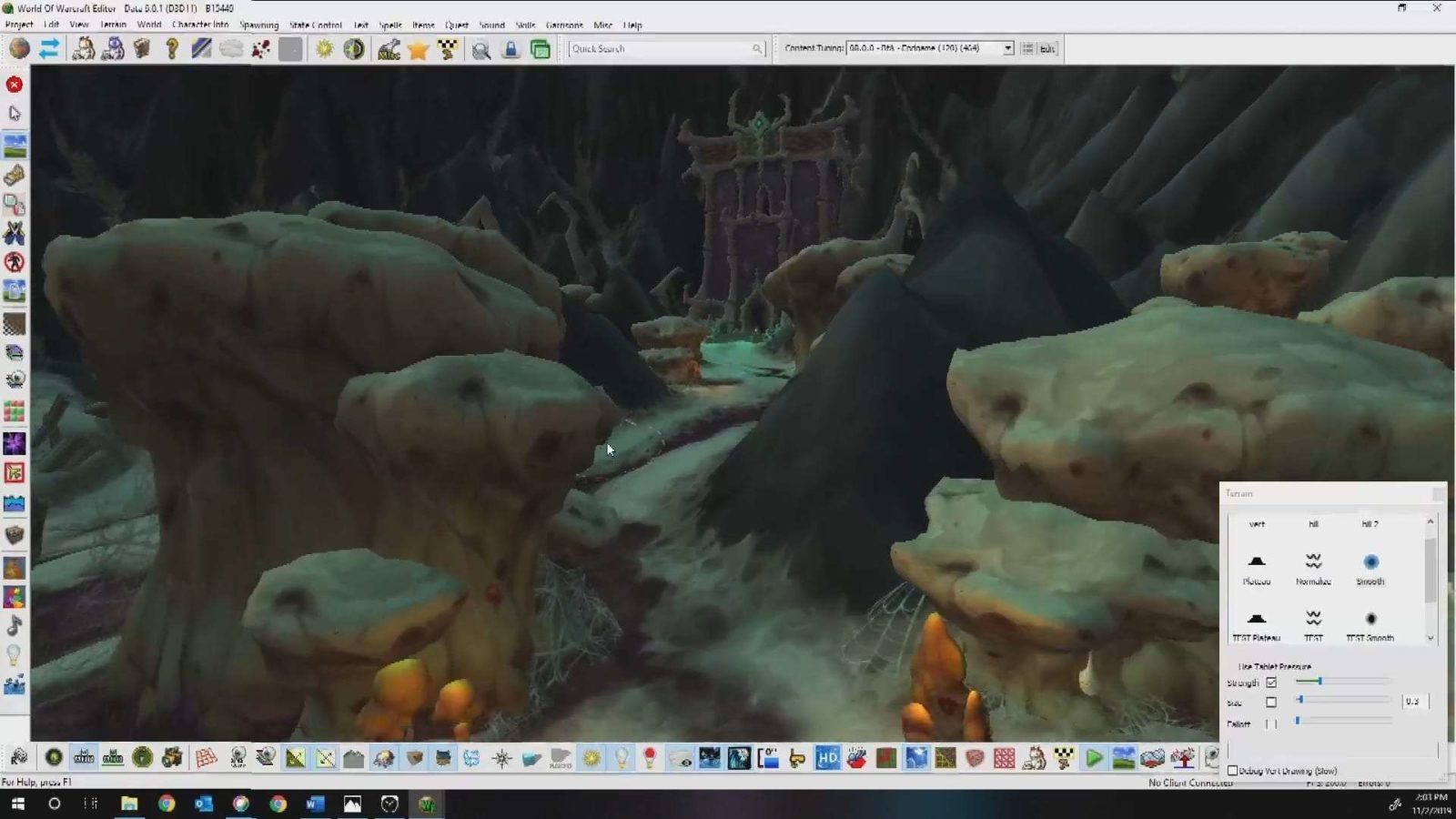
Task: Open the Spawning menu
Action: (x=258, y=25)
